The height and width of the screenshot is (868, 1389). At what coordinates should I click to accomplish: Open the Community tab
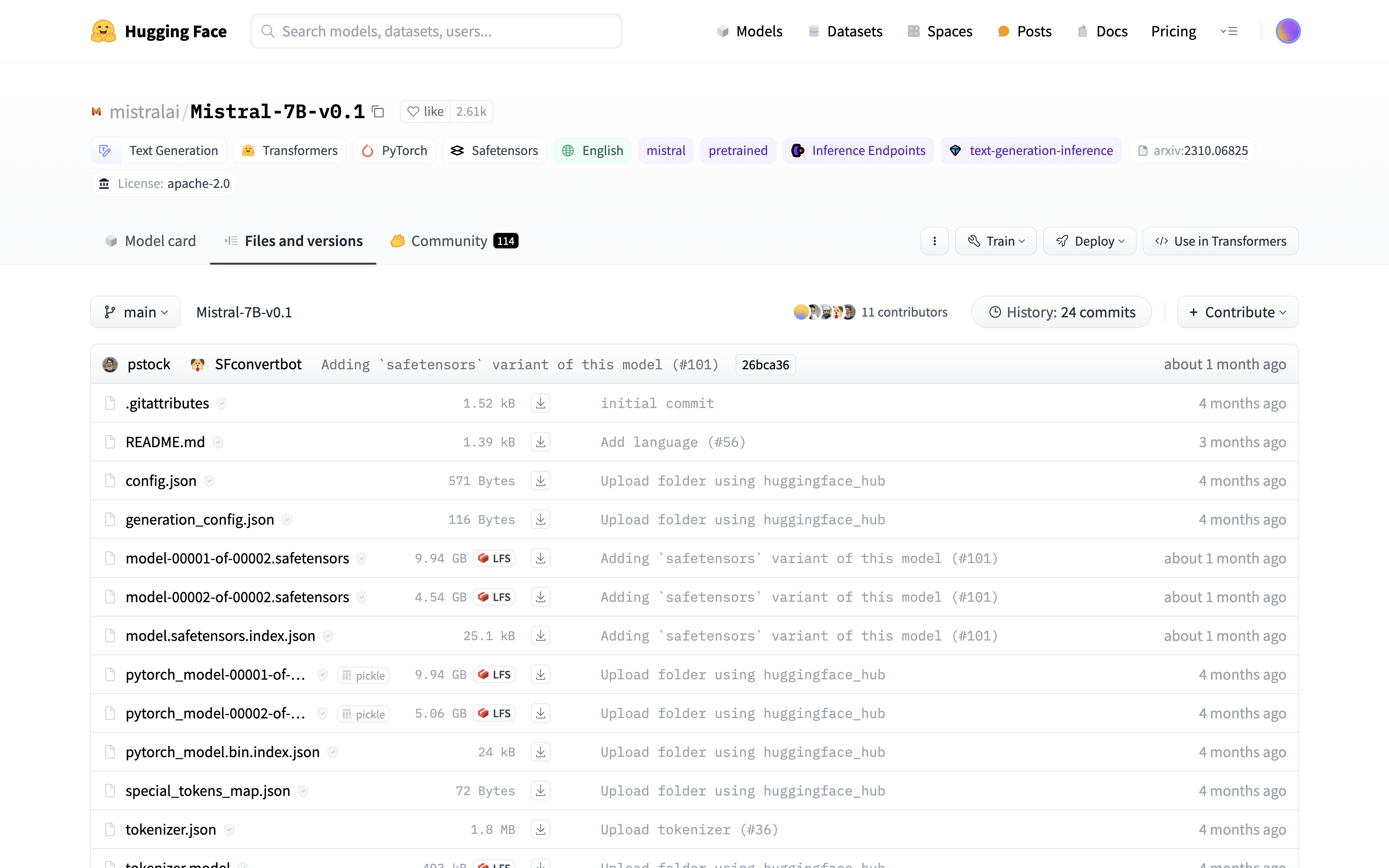[454, 241]
